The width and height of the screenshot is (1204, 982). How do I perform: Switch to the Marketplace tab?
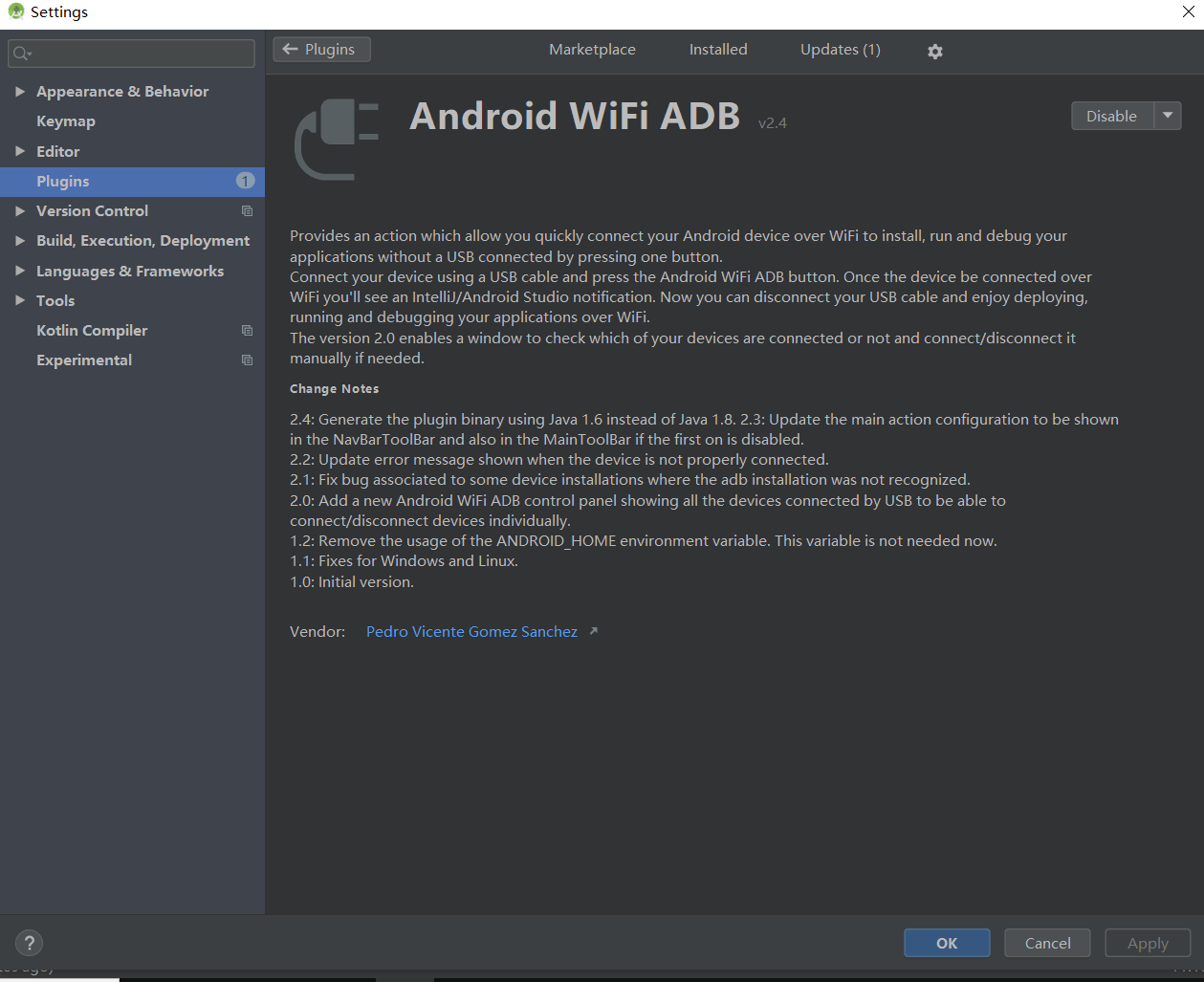(x=592, y=50)
